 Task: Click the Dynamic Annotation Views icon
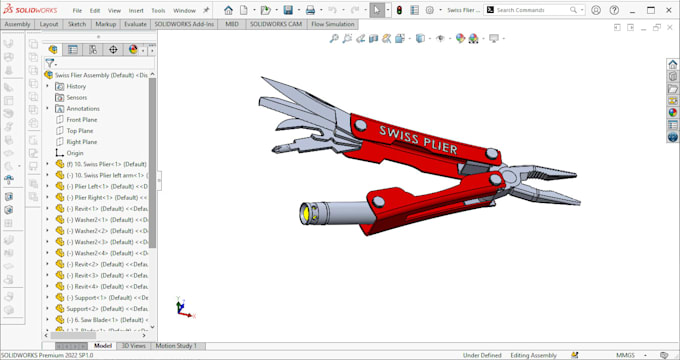[x=386, y=39]
